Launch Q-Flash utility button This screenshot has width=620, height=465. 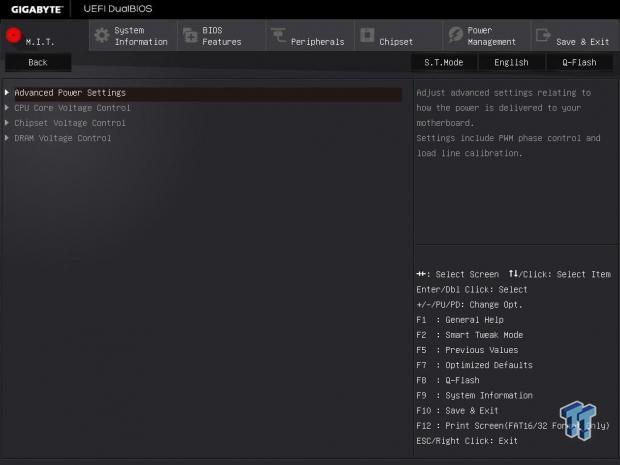point(578,62)
